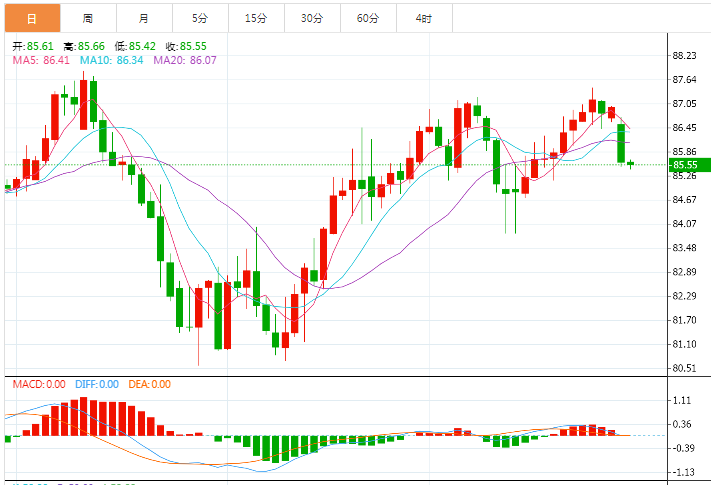The image size is (711, 485).
Task: Click the MACD:0.00 label
Action: pos(39,384)
